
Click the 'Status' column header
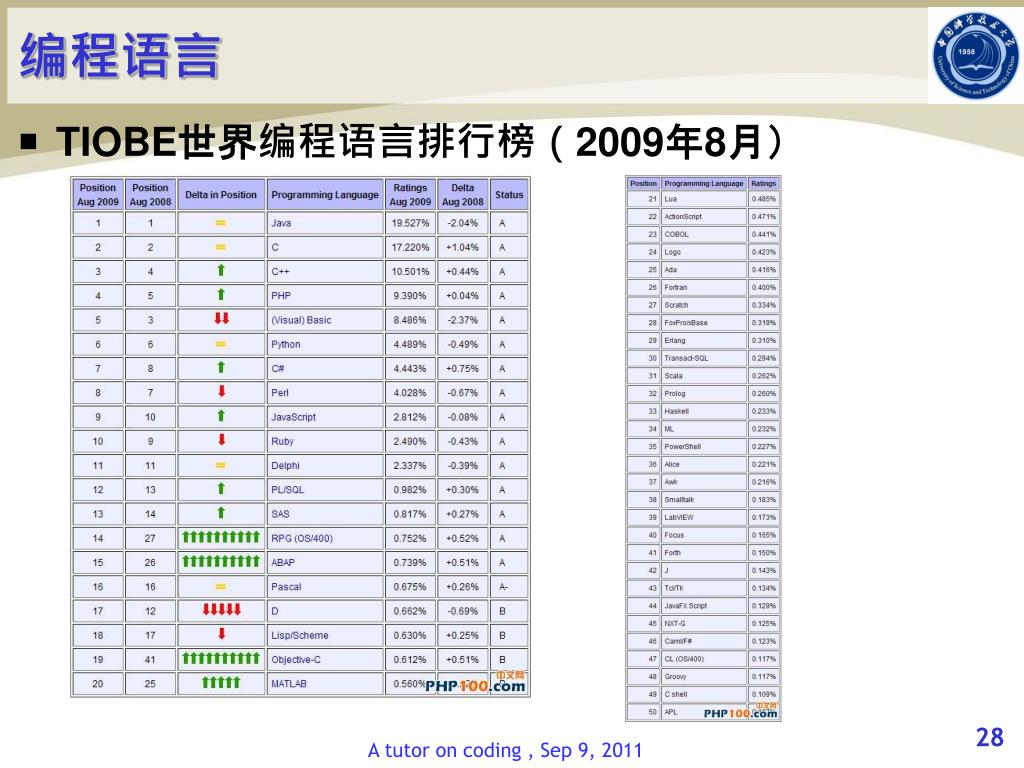coord(509,195)
